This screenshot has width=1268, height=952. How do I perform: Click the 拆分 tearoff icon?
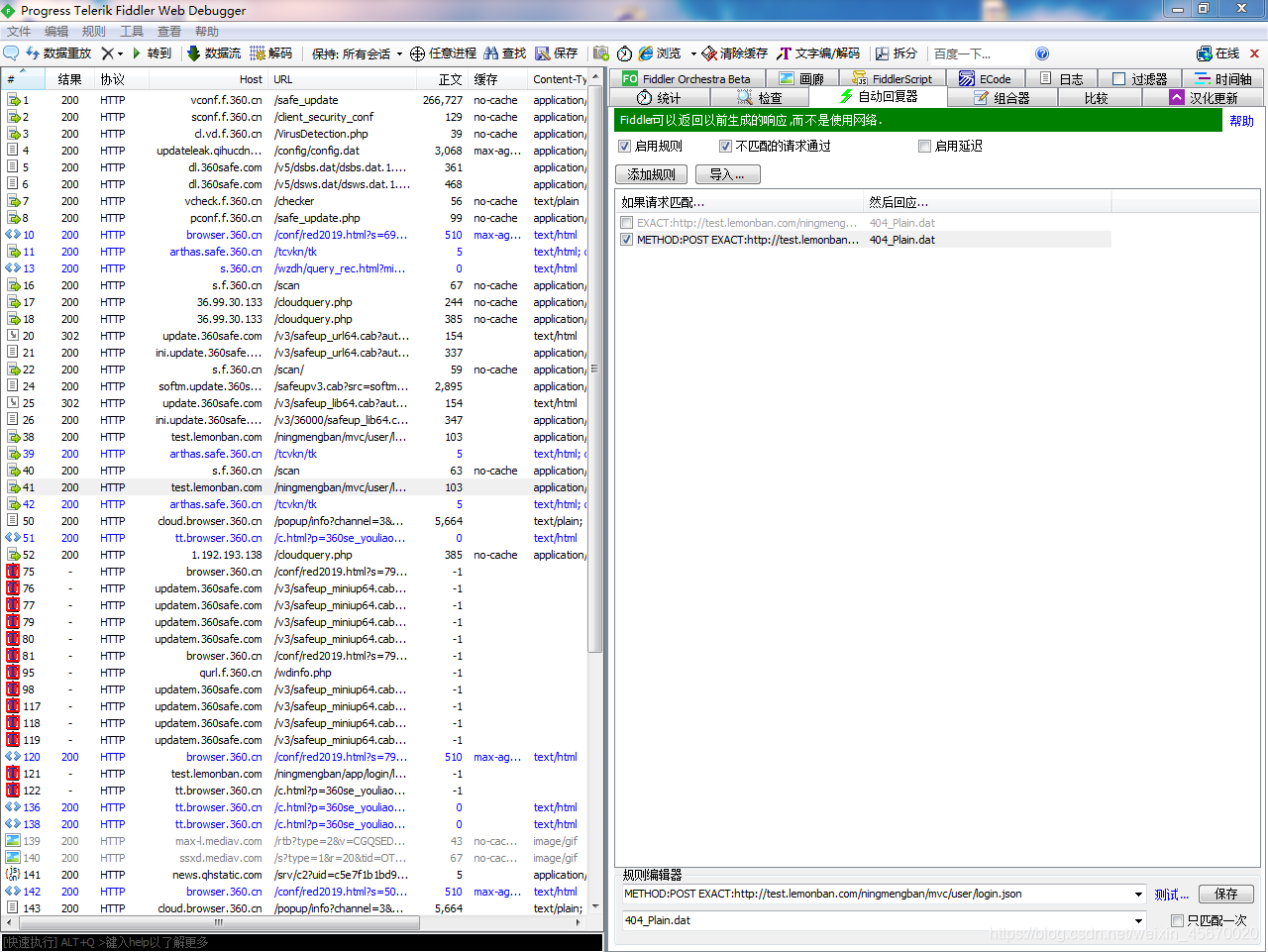point(882,53)
